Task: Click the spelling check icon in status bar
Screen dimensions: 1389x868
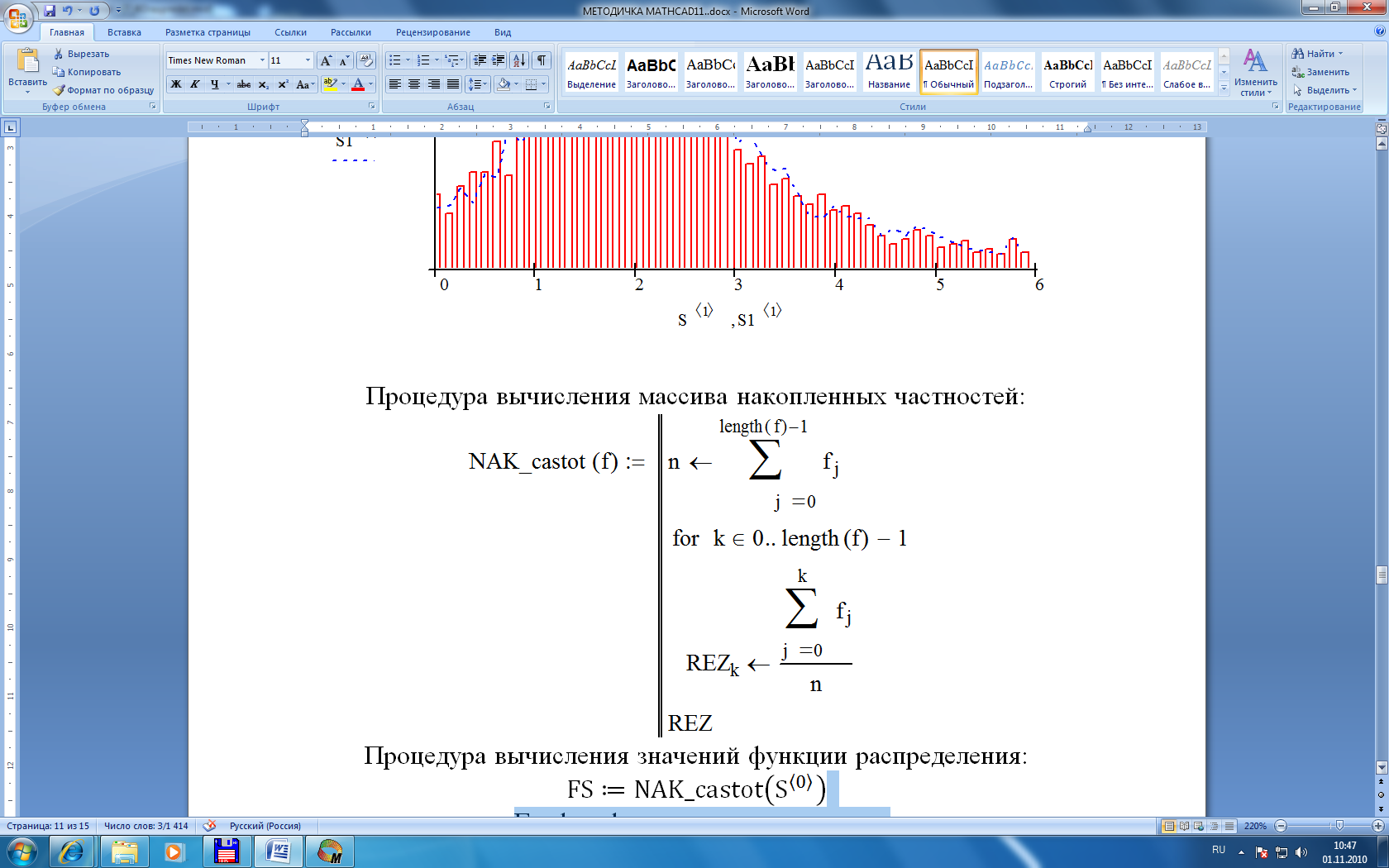Action: [209, 825]
